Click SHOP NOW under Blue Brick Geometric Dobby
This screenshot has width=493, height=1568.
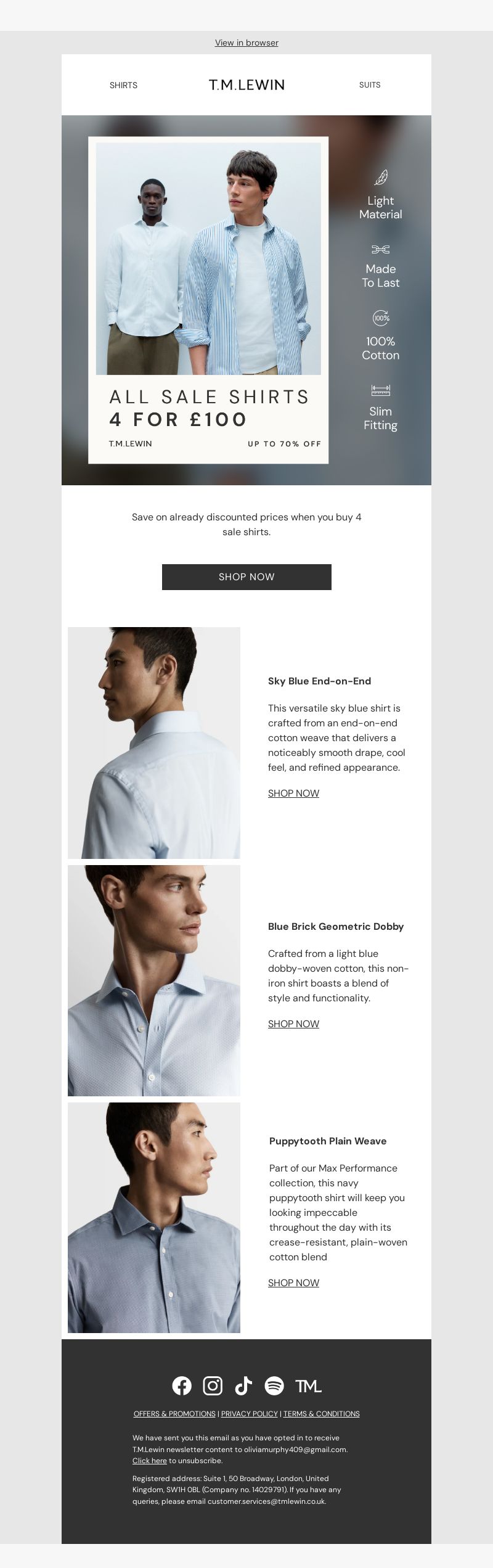pyautogui.click(x=293, y=1024)
